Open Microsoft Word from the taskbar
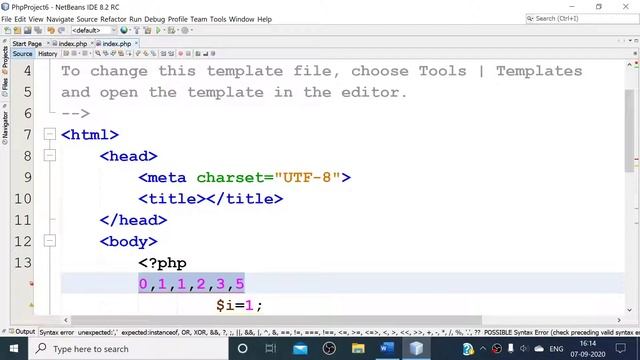This screenshot has width=640, height=360. (x=387, y=349)
